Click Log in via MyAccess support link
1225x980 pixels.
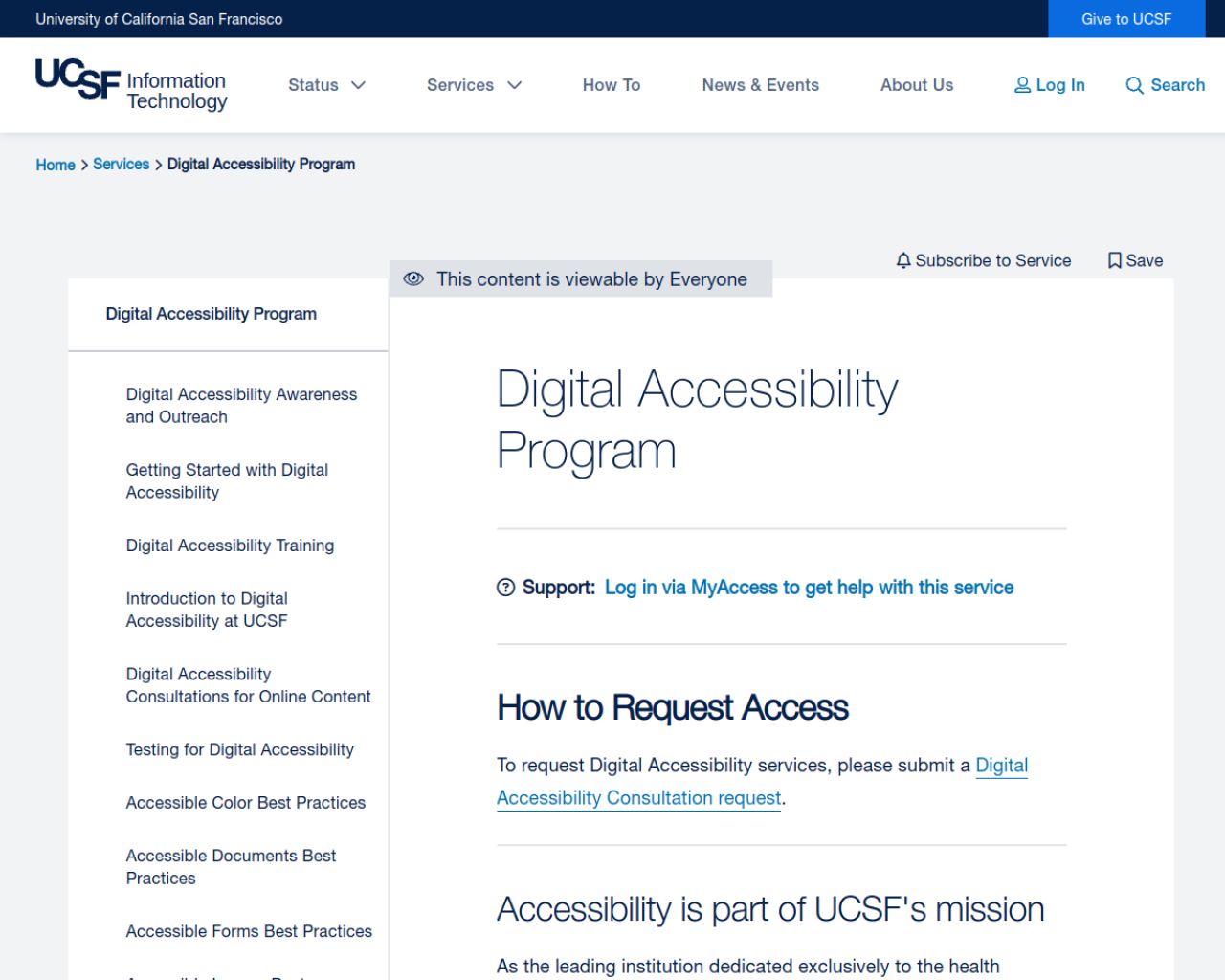pos(809,587)
